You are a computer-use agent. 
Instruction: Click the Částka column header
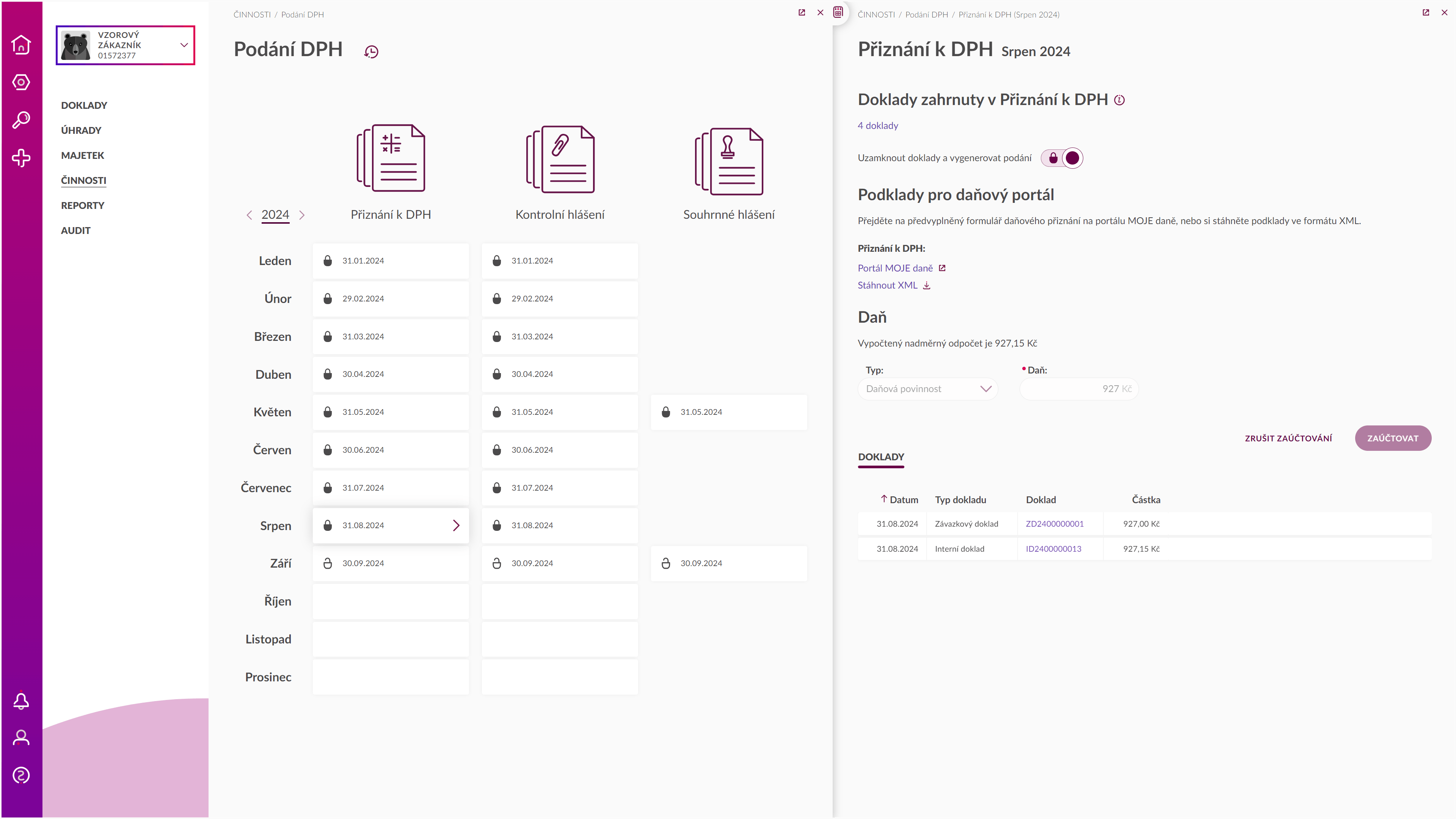[x=1146, y=500]
